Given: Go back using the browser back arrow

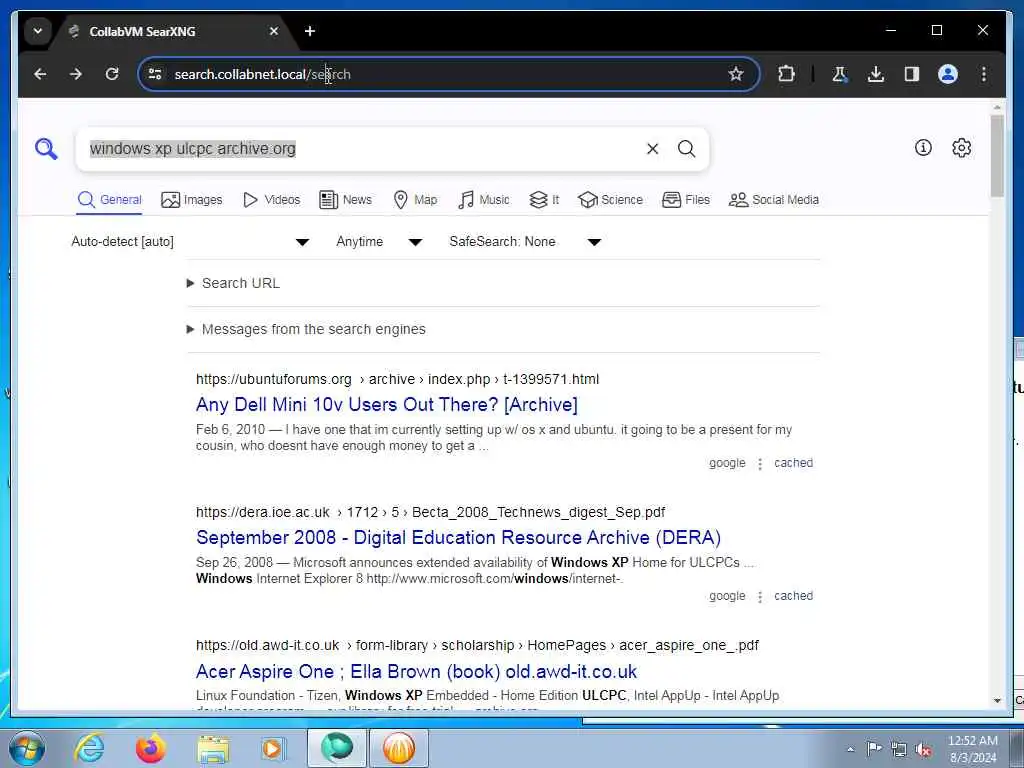Looking at the screenshot, I should click(40, 74).
